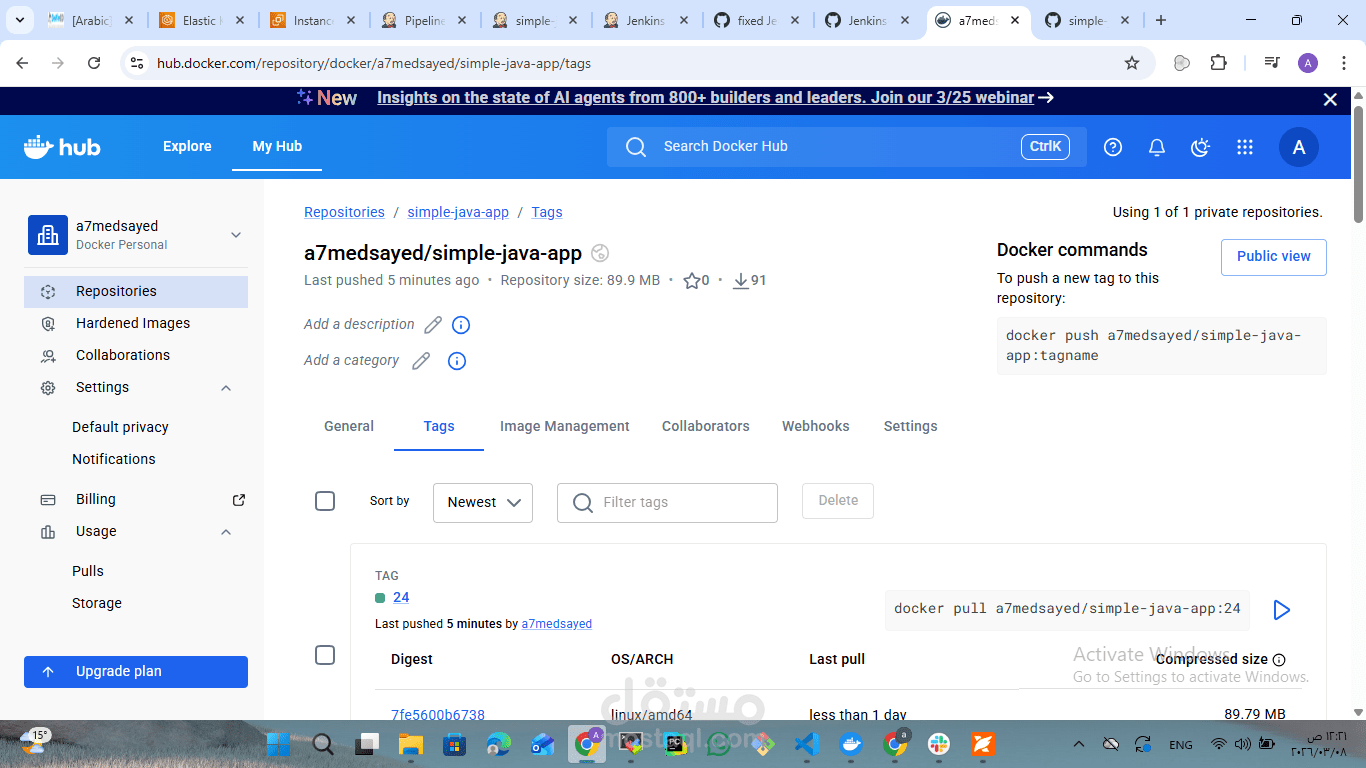Viewport: 1366px width, 768px height.
Task: Go back to the previous page
Action: [x=22, y=63]
